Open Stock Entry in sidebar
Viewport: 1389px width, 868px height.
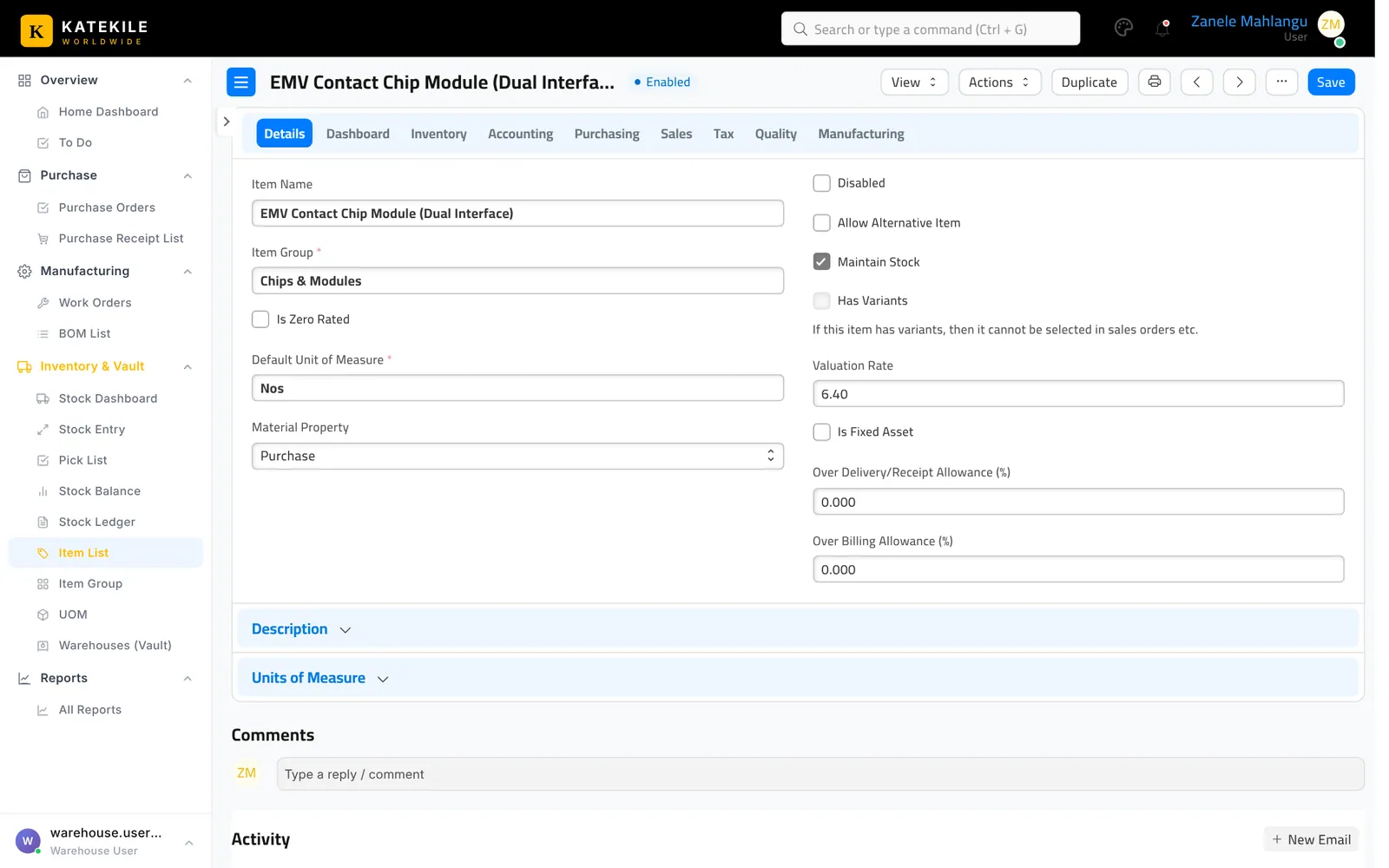[x=92, y=430]
